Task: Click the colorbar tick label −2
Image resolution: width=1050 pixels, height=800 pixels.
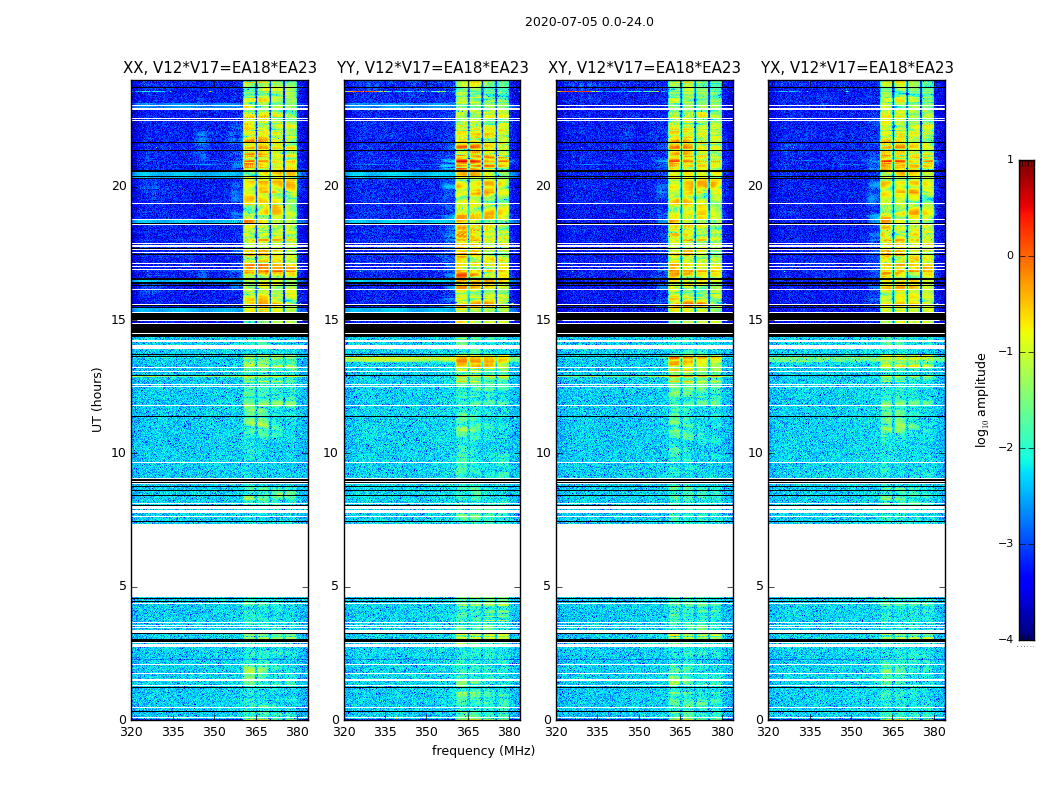Action: pos(1007,448)
